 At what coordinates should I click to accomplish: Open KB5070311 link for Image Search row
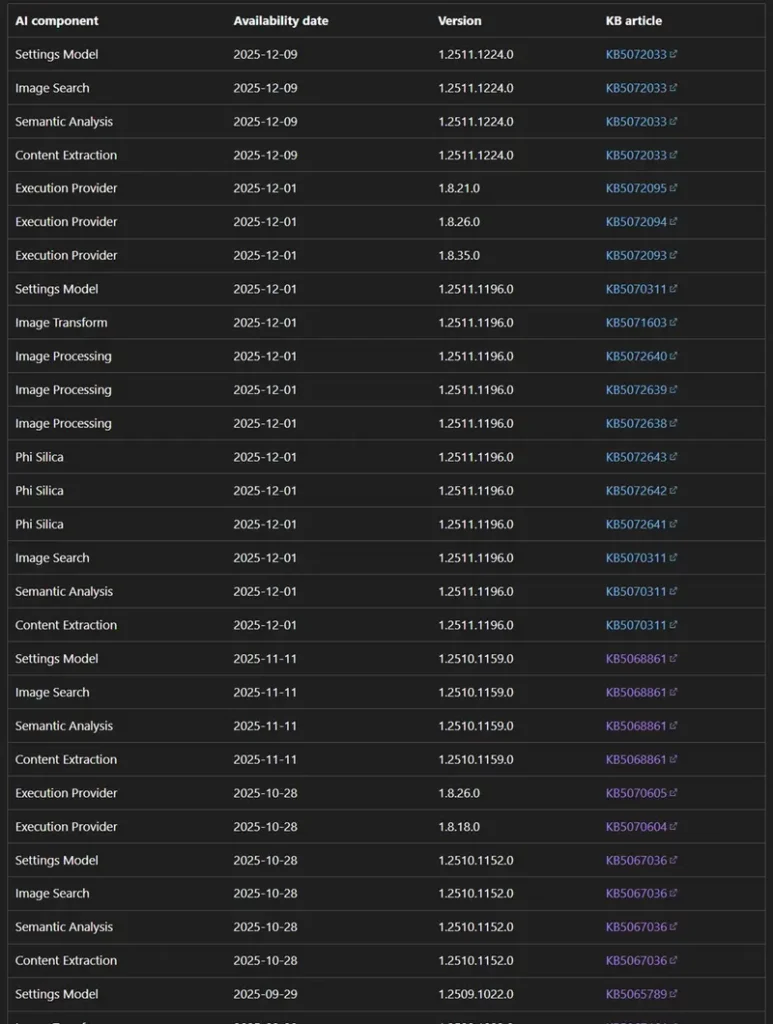[x=636, y=558]
